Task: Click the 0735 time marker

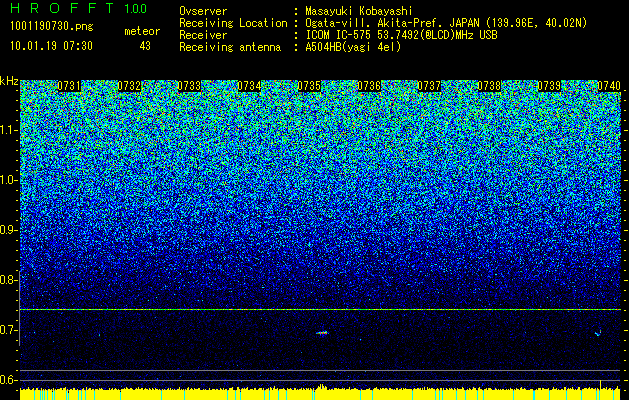Action: 309,86
